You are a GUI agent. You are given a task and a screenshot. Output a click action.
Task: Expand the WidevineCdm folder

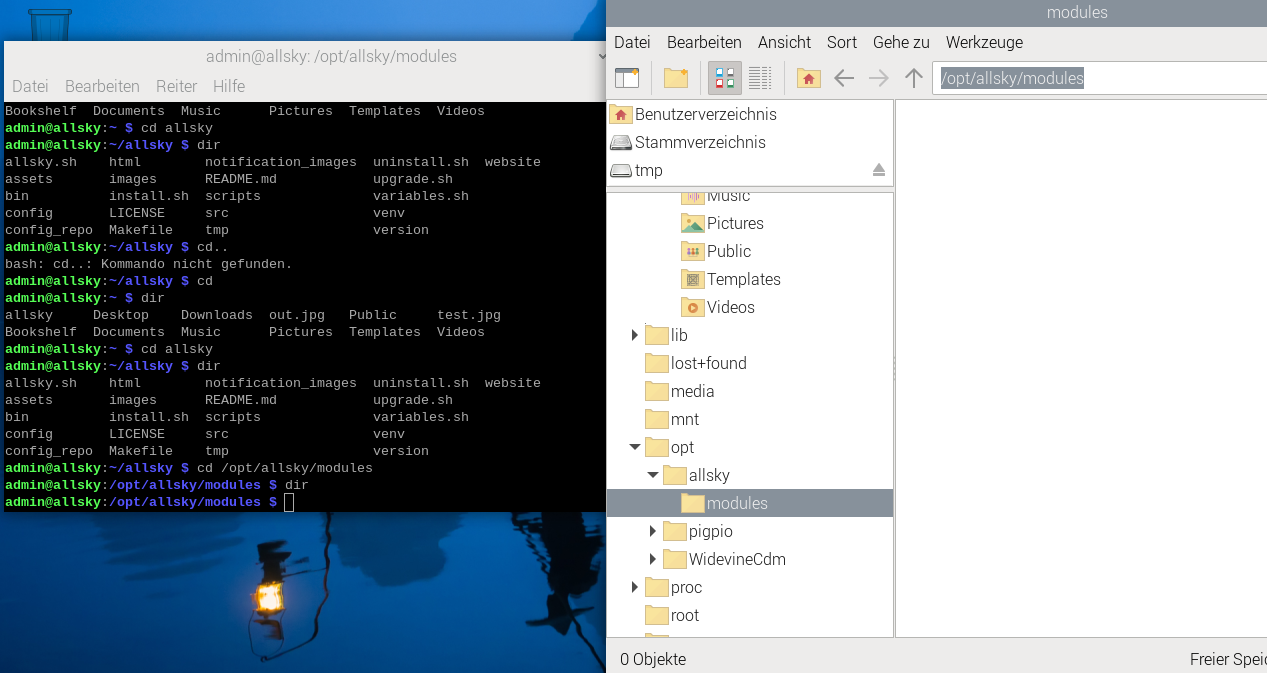pyautogui.click(x=652, y=559)
